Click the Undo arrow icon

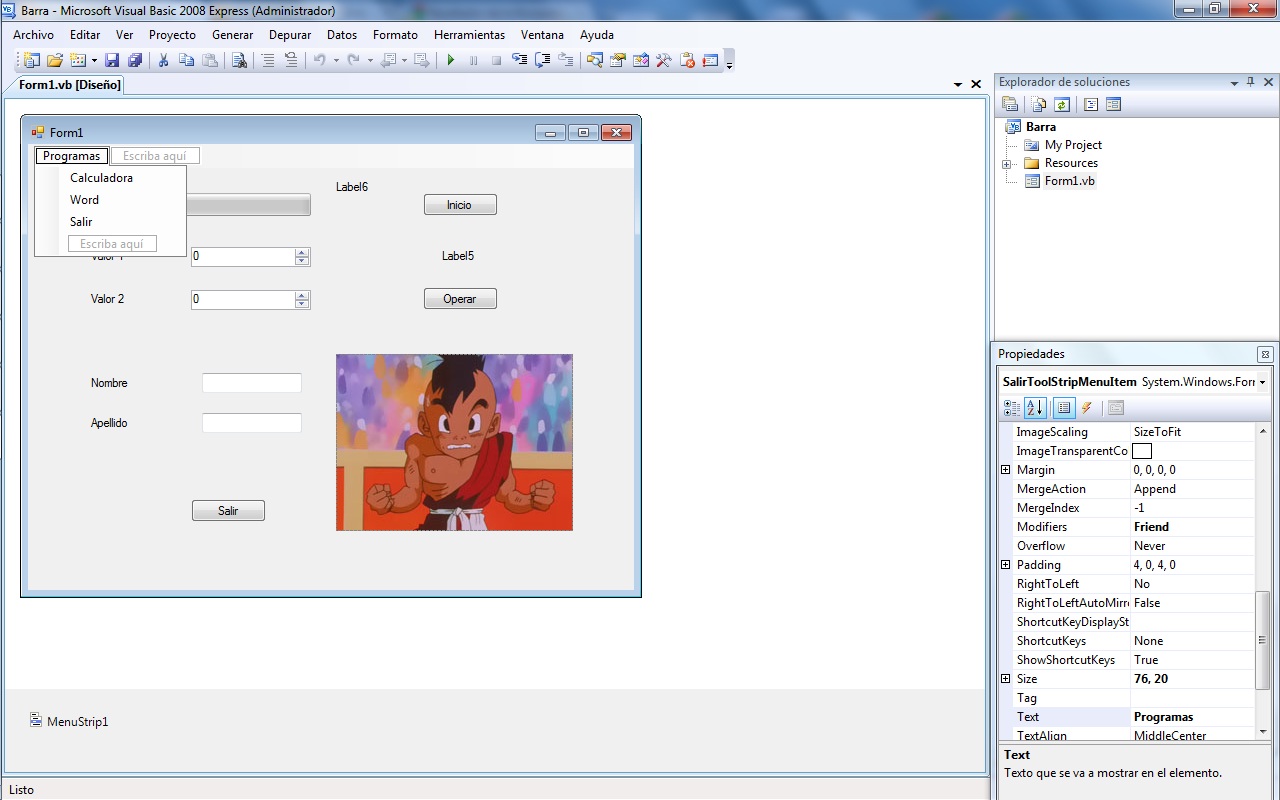pos(320,60)
